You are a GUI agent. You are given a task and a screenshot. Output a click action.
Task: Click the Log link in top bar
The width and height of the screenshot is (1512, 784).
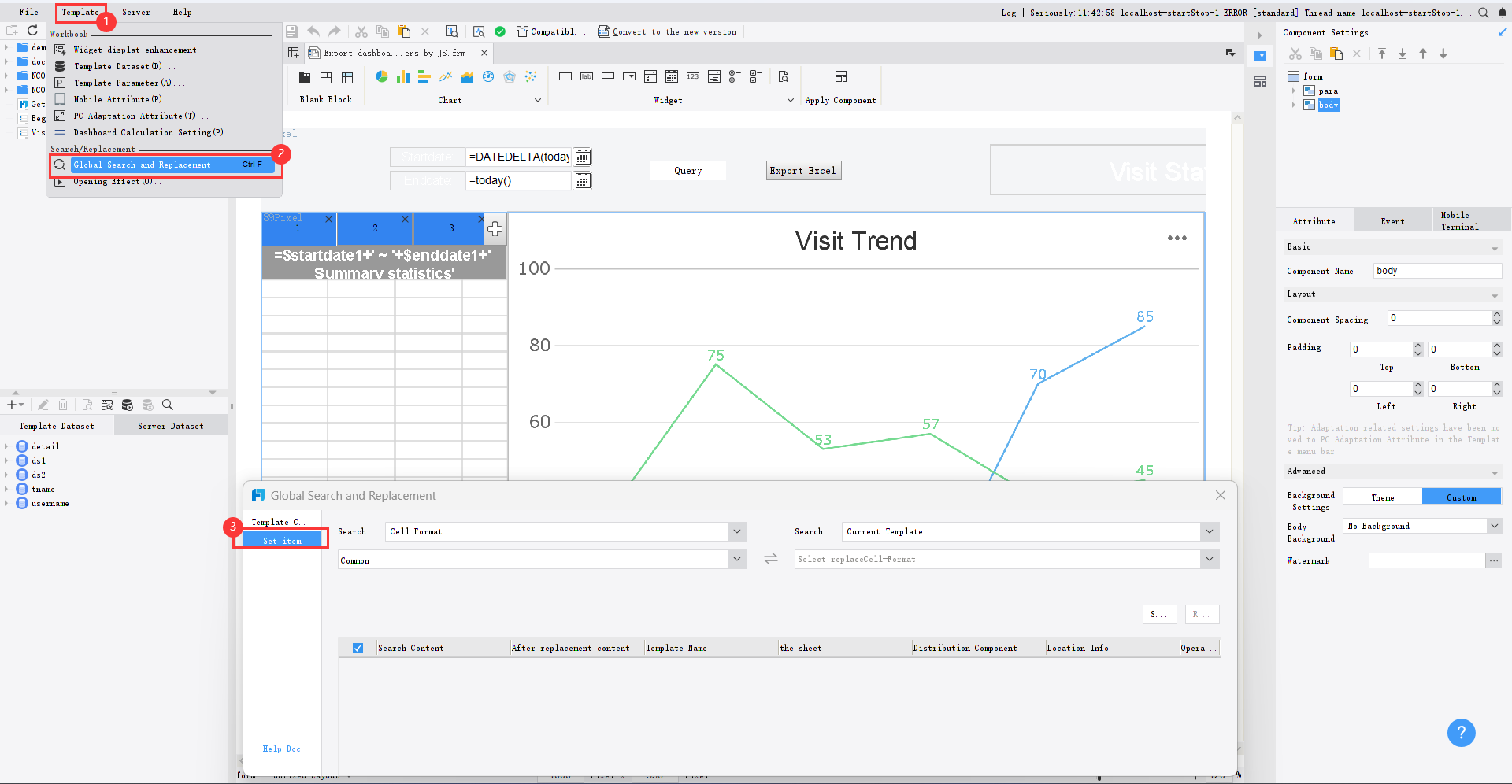(1009, 13)
